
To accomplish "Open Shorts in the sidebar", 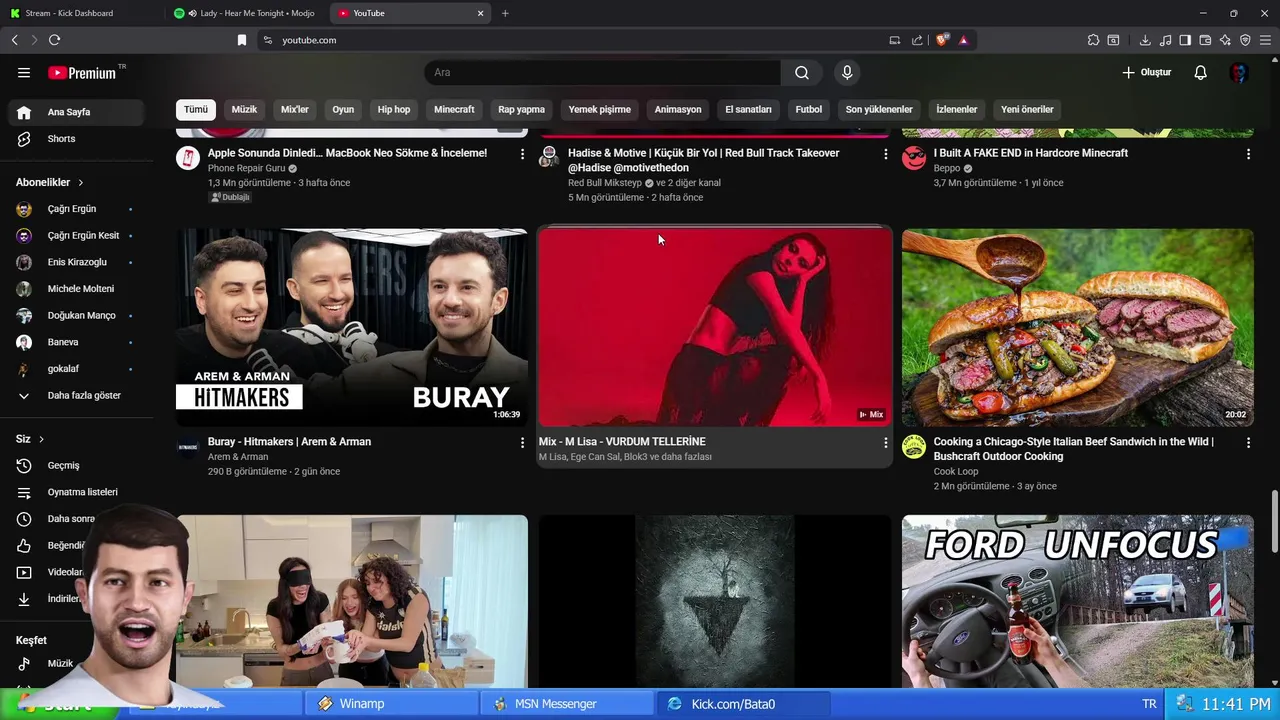I will [x=77, y=139].
